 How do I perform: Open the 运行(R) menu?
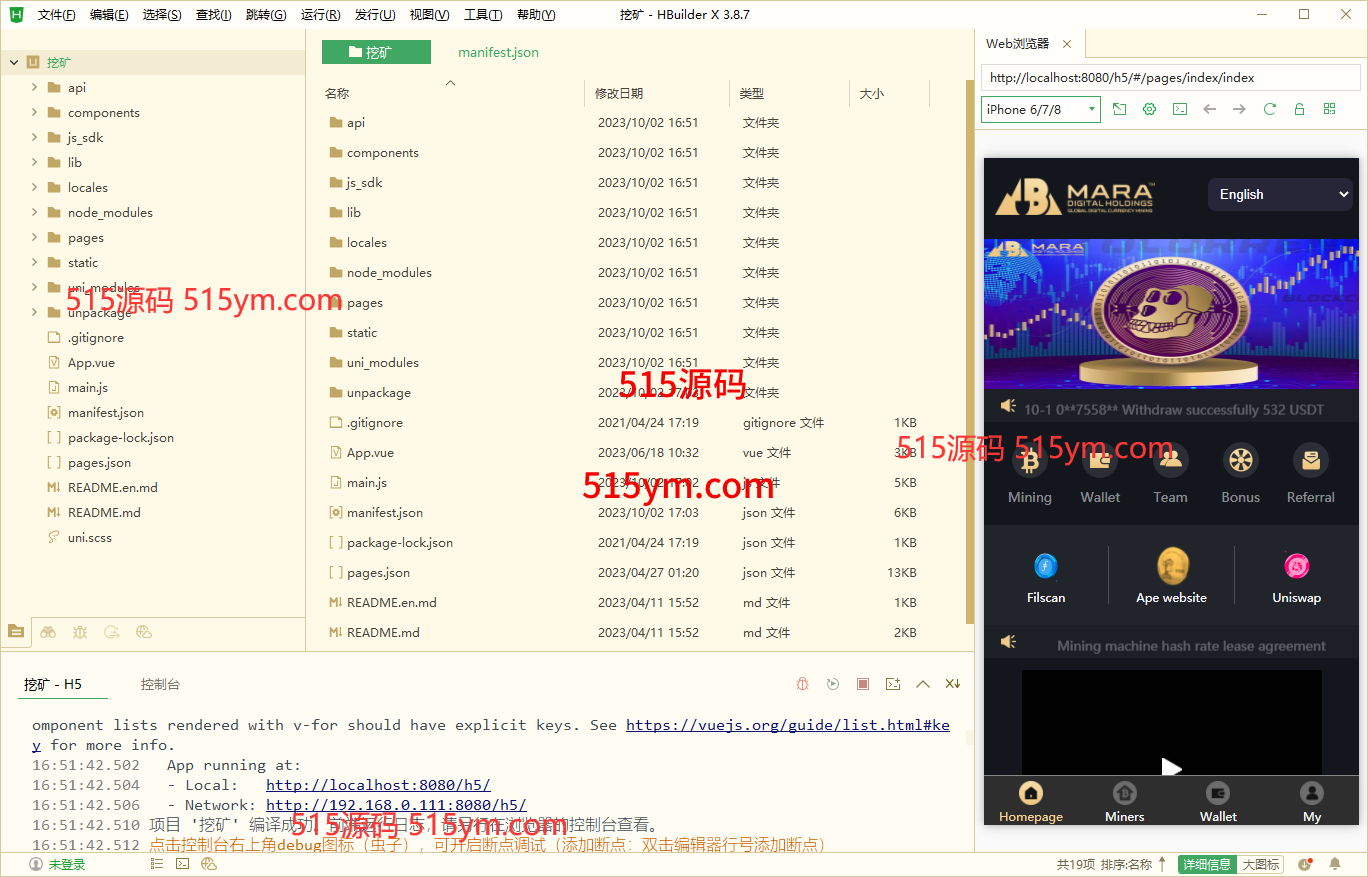click(319, 15)
